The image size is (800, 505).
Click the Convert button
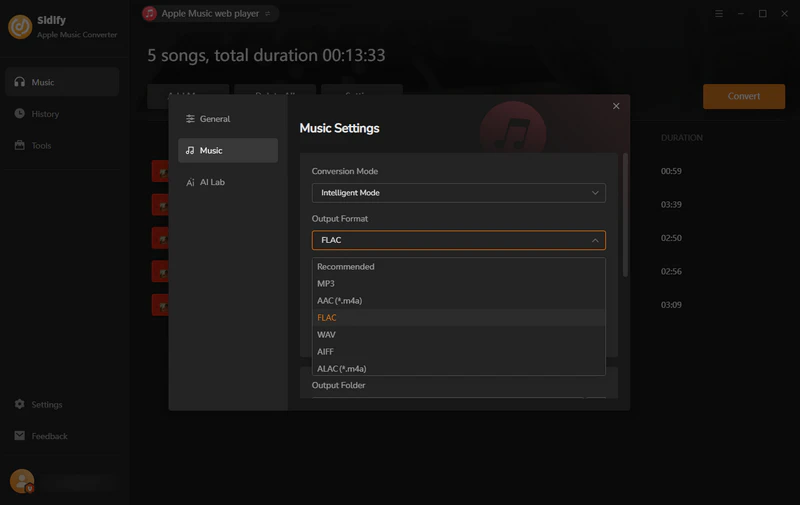coord(744,96)
